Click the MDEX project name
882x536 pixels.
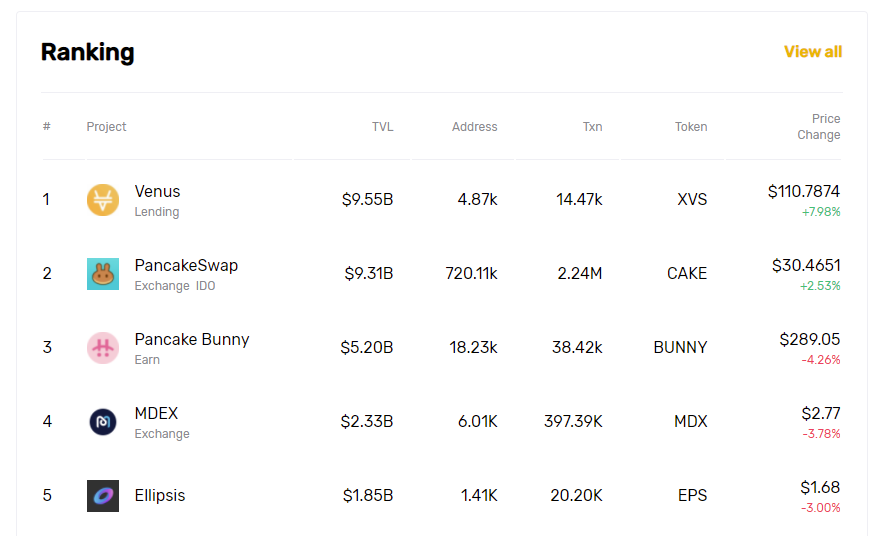156,413
